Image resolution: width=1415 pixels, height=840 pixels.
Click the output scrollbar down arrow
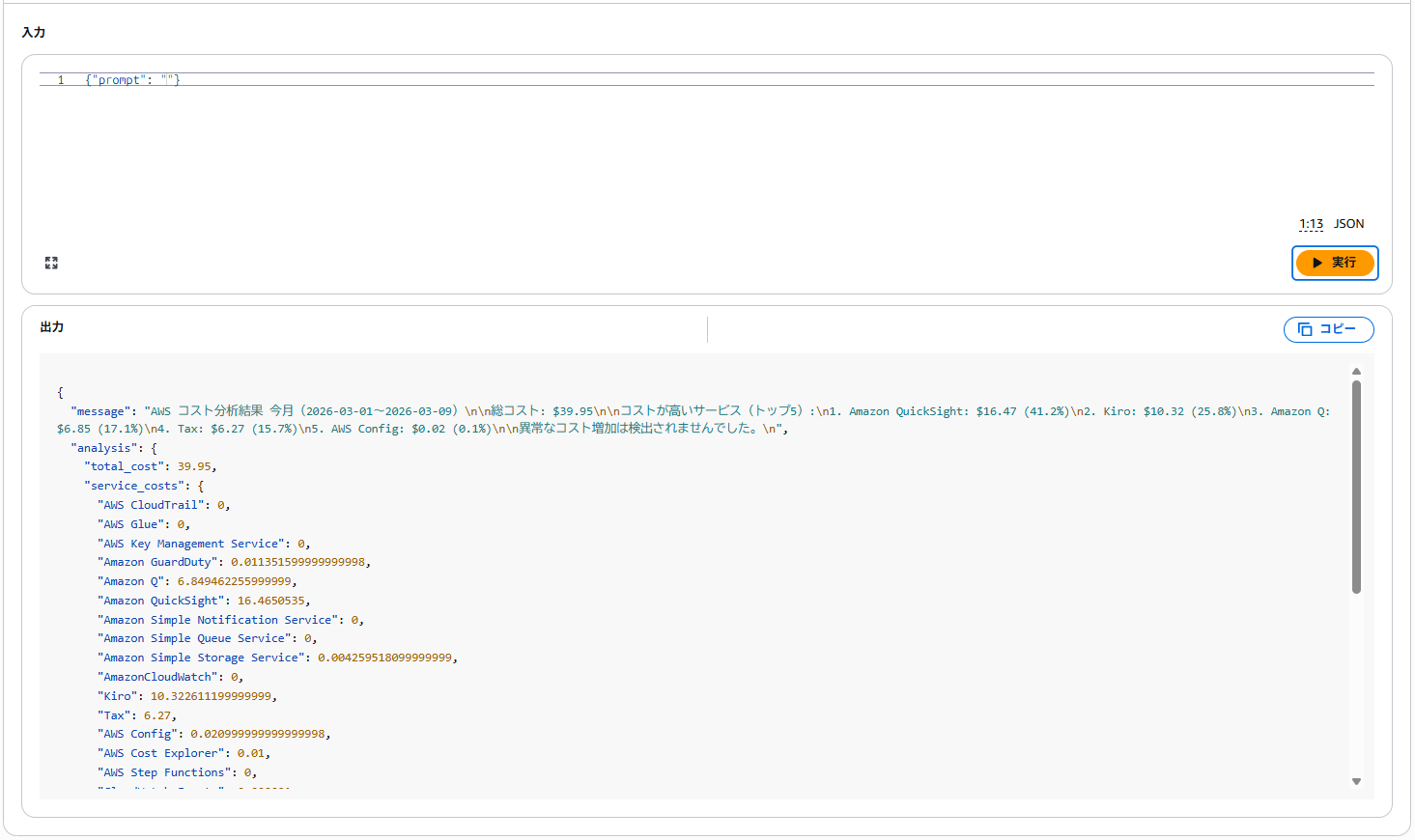click(1356, 781)
